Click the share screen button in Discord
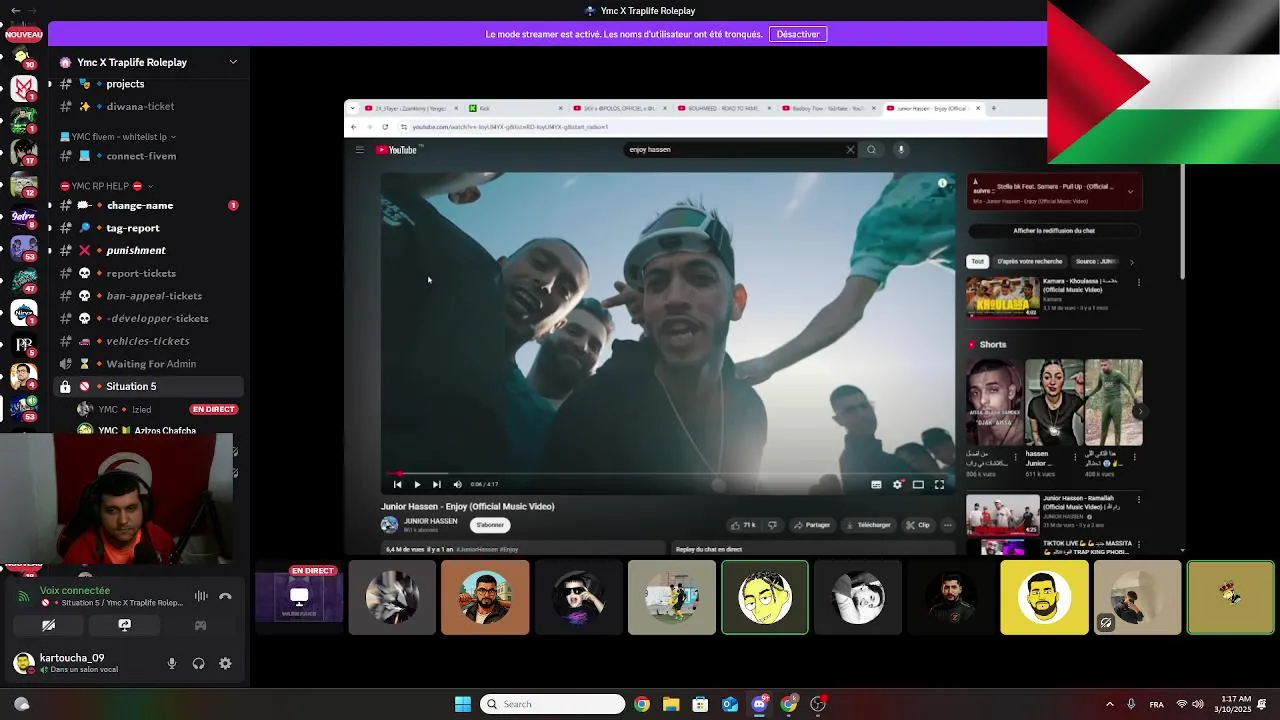 [x=124, y=625]
